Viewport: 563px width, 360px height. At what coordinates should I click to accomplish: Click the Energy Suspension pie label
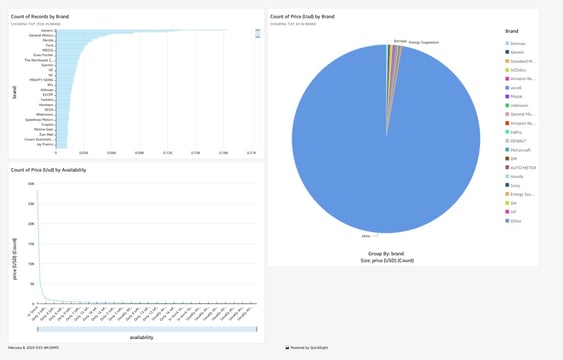(424, 42)
